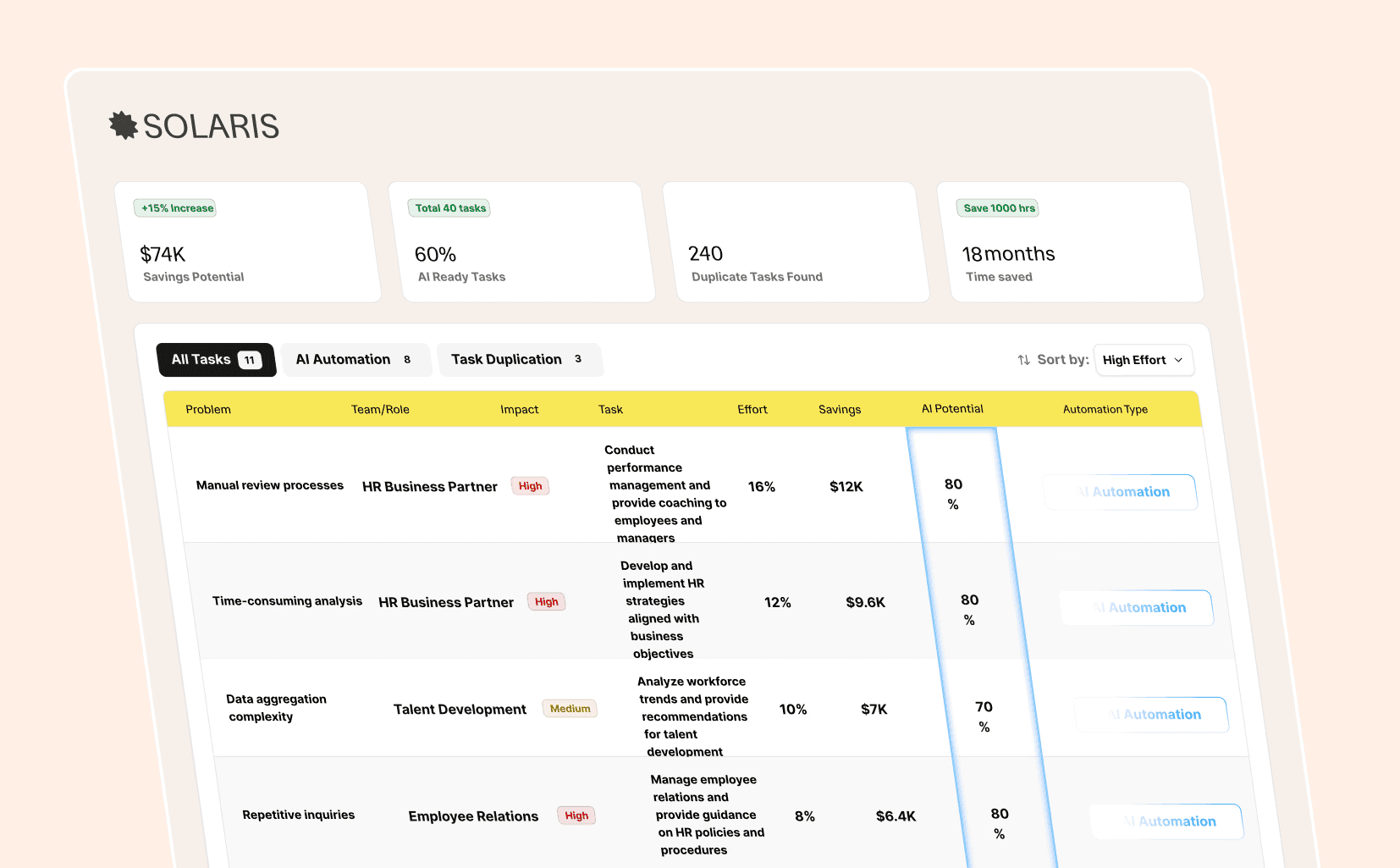
Task: Click Medium impact badge in Talent Development row
Action: [x=570, y=709]
